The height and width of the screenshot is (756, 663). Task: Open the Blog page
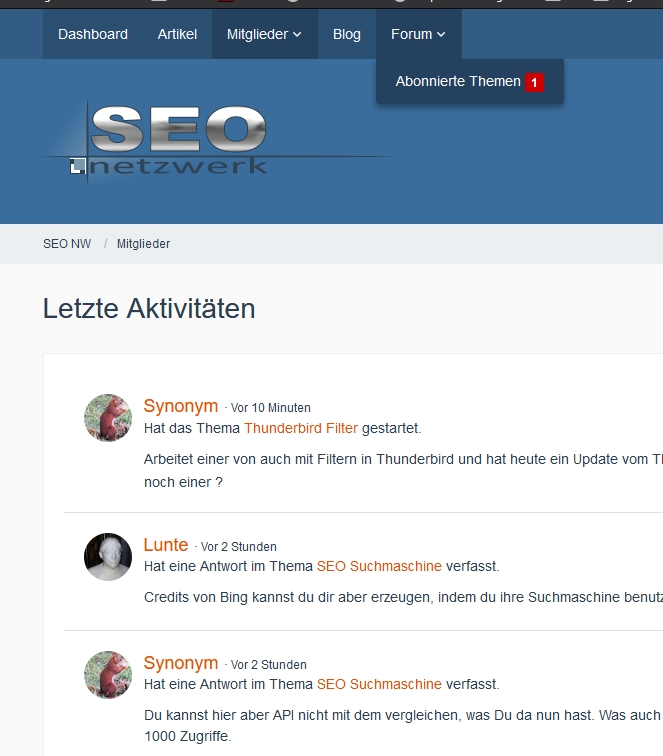coord(347,34)
